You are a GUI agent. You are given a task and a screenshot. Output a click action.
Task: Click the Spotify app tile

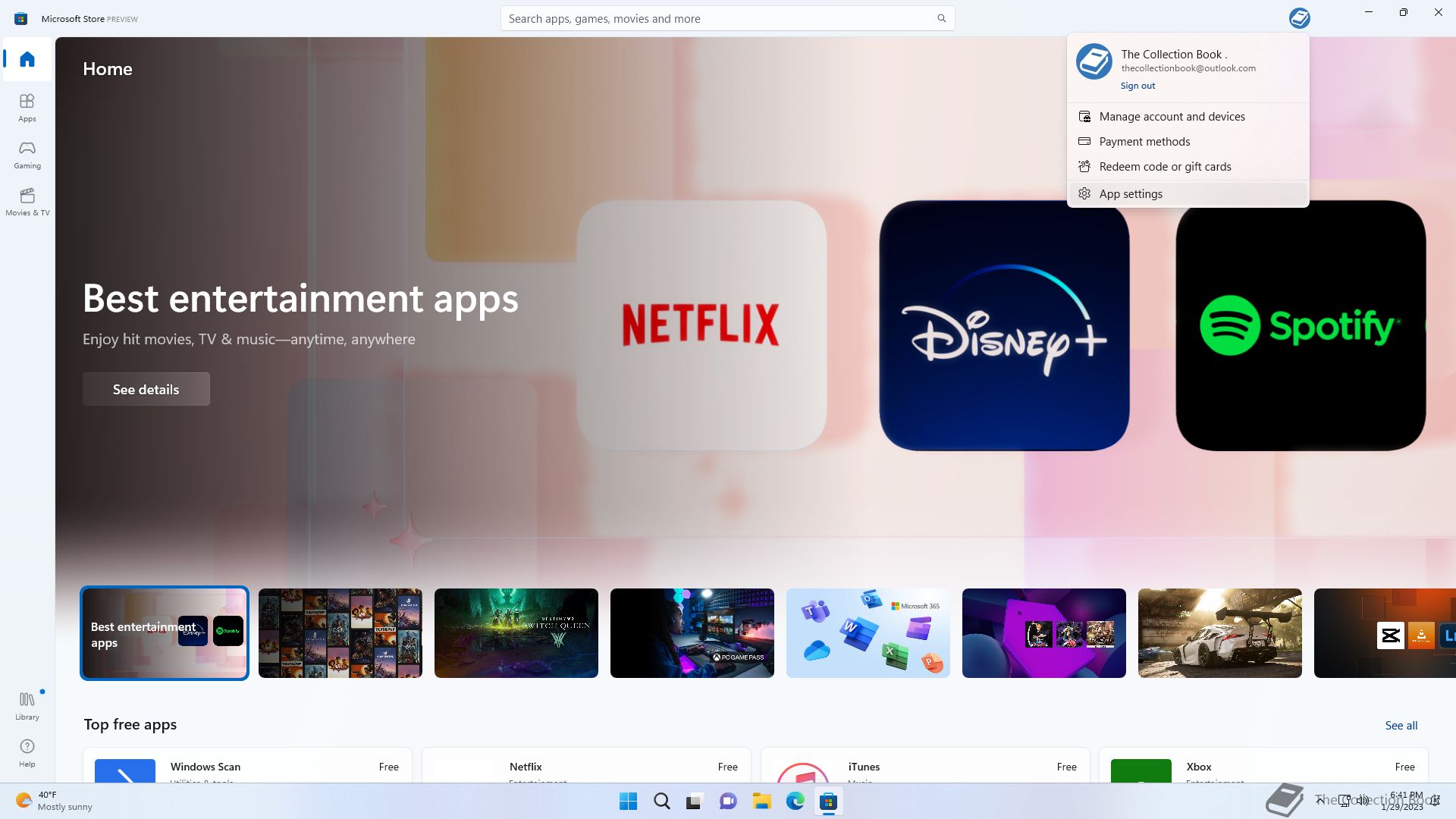coord(1301,325)
